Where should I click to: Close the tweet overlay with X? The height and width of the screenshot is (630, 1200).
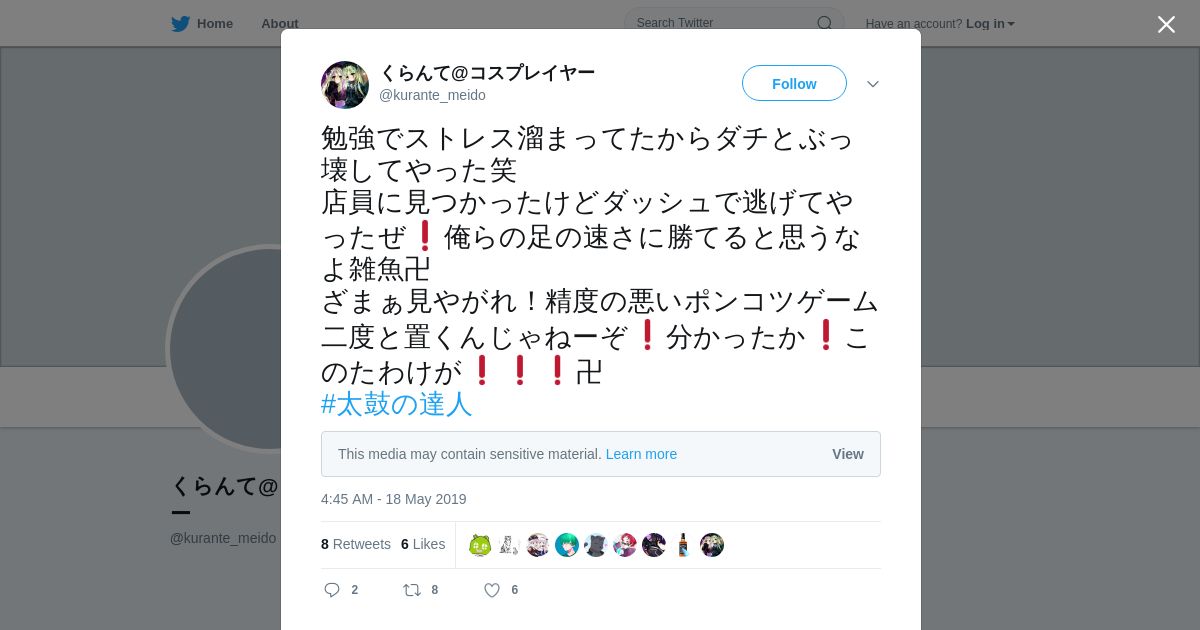[1166, 24]
